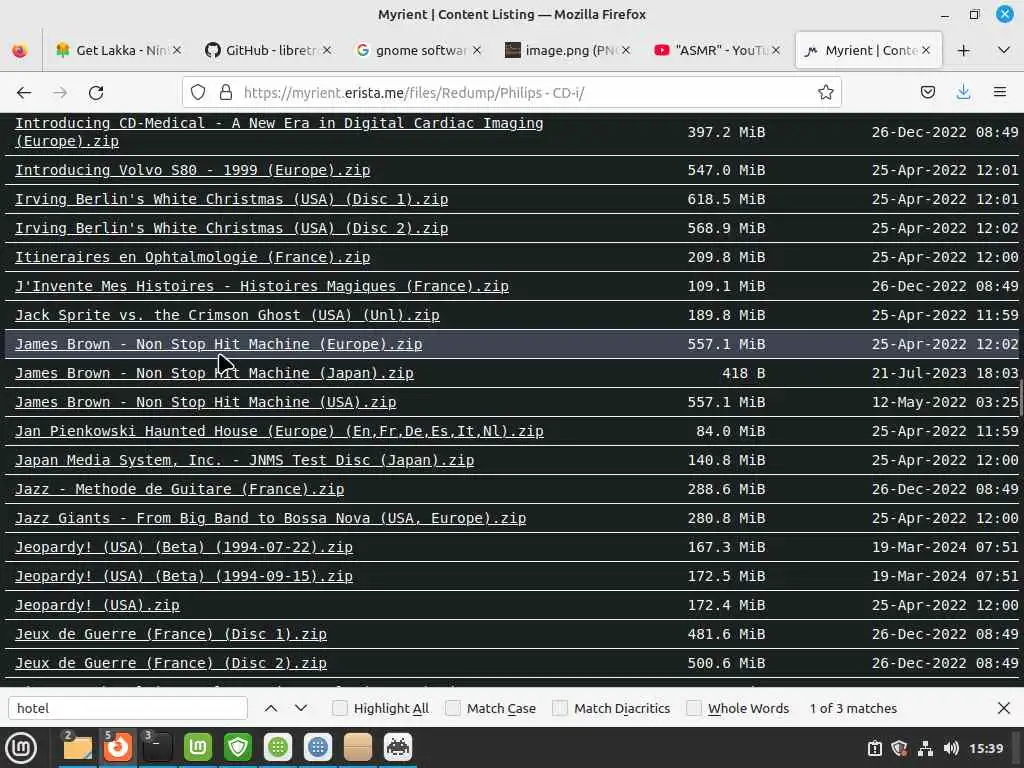Download Irving Berlin's White Christmas Disc 2

point(232,229)
